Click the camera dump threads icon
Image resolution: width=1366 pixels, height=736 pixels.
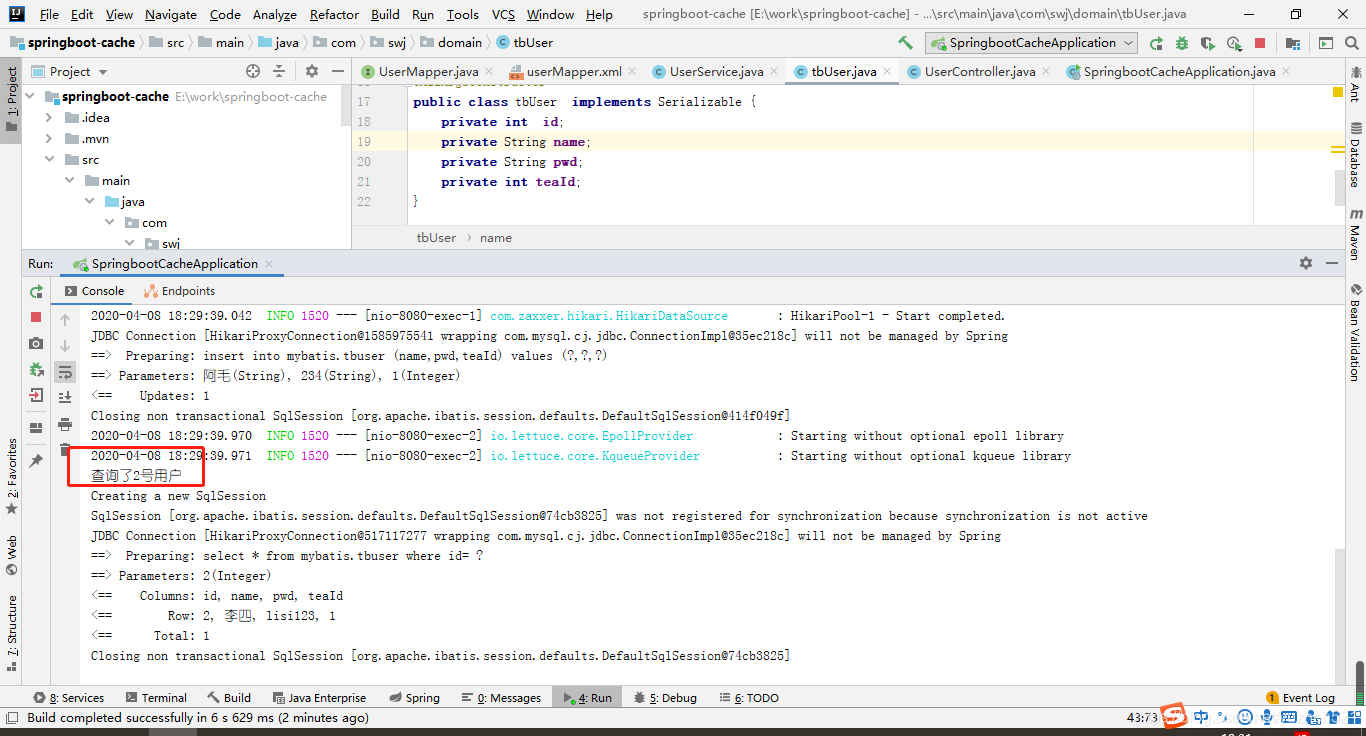pos(36,343)
